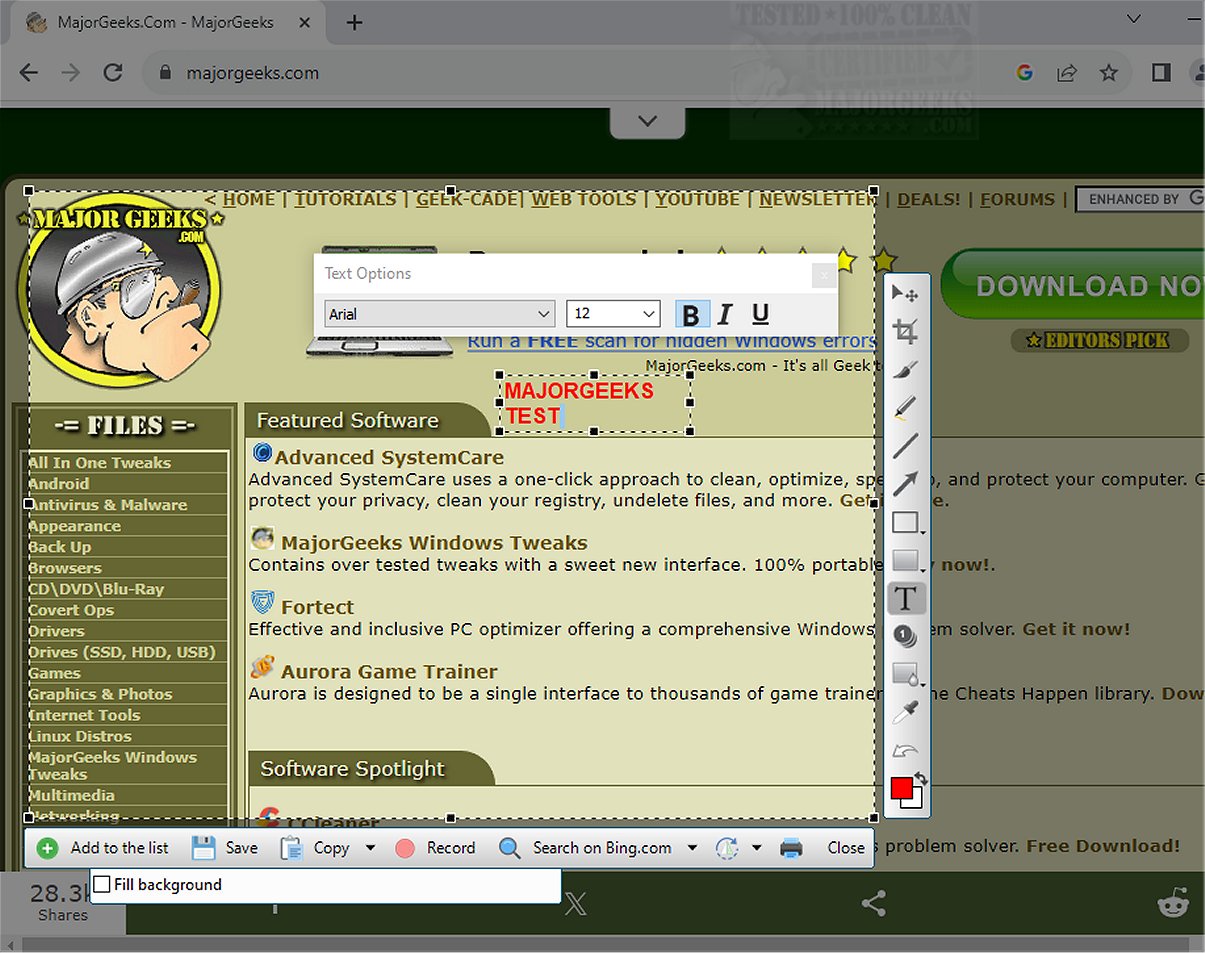This screenshot has height=953, width=1205.
Task: Select the Line drawing tool
Action: [x=906, y=446]
